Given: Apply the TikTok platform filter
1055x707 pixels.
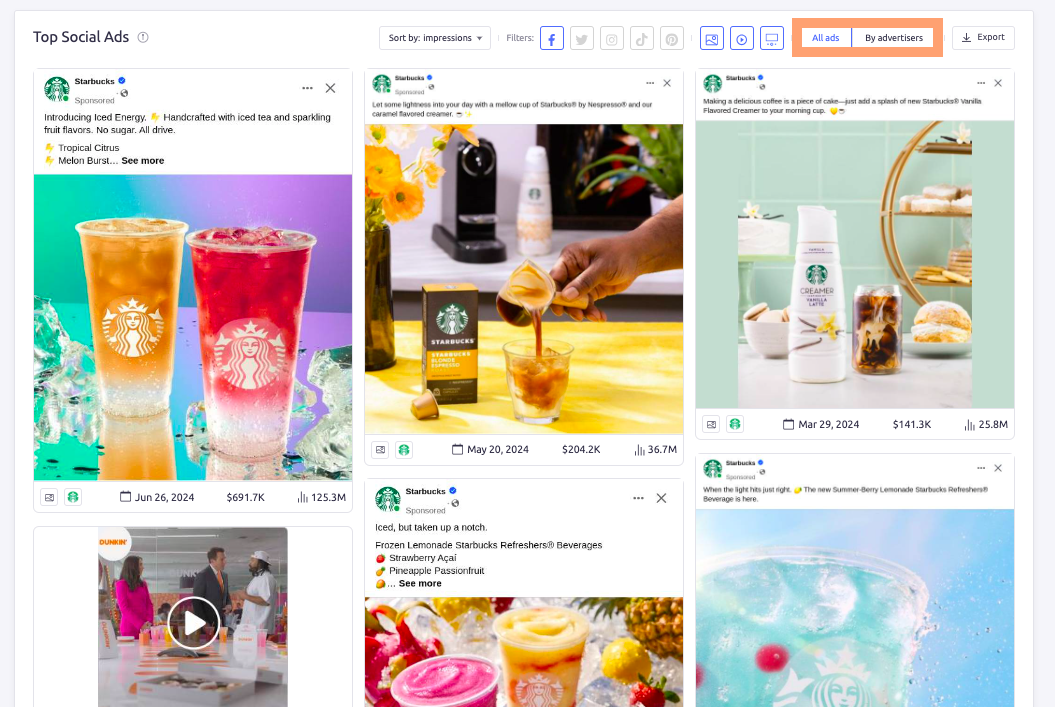Looking at the screenshot, I should pos(641,37).
